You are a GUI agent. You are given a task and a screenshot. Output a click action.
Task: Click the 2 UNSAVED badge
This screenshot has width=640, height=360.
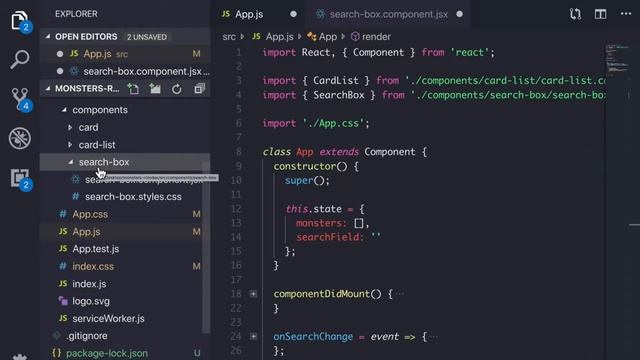[147, 37]
